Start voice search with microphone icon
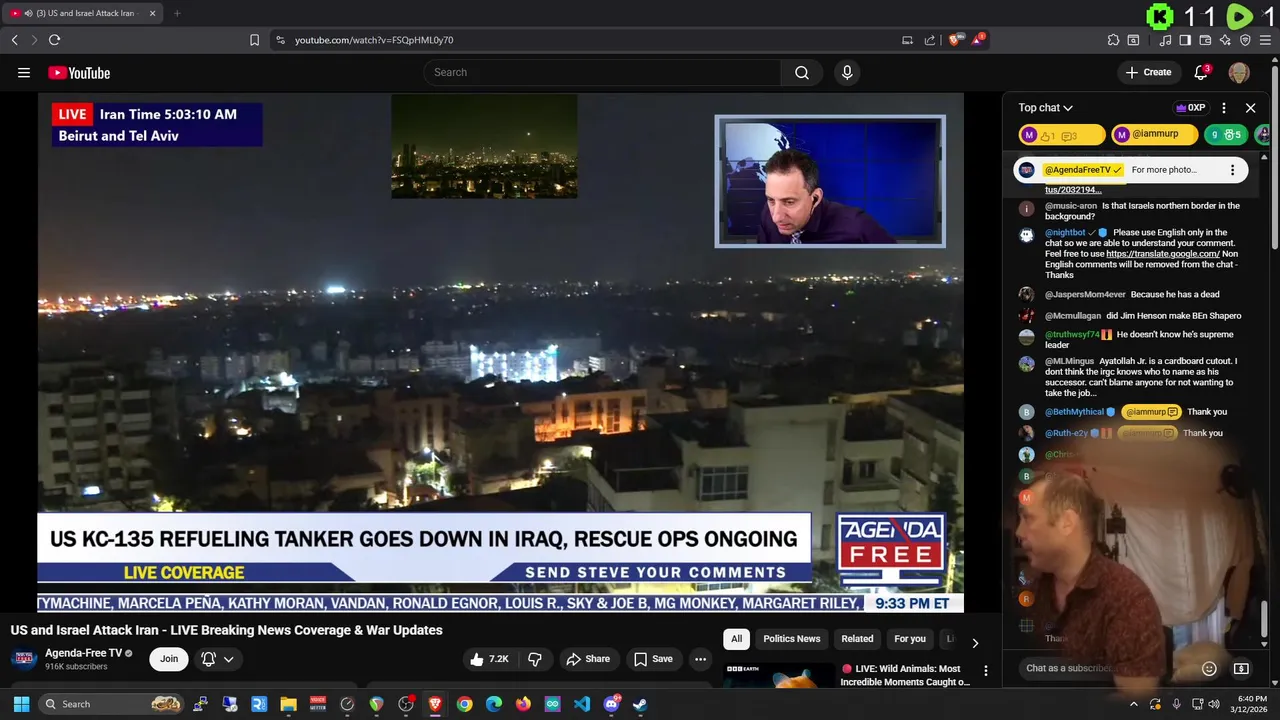 (x=847, y=72)
